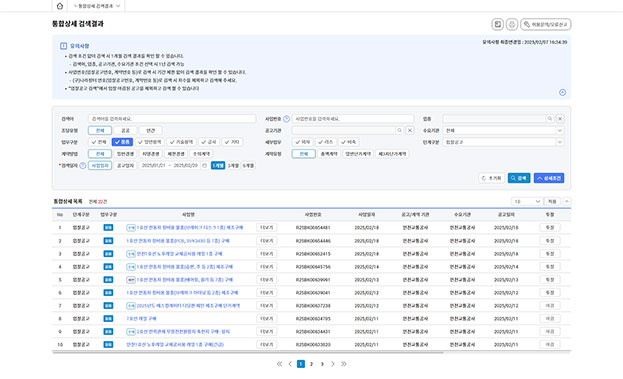This screenshot has width=623, height=379.
Task: Toggle 전체 checkbox in 업무구분
Action: pos(99,142)
